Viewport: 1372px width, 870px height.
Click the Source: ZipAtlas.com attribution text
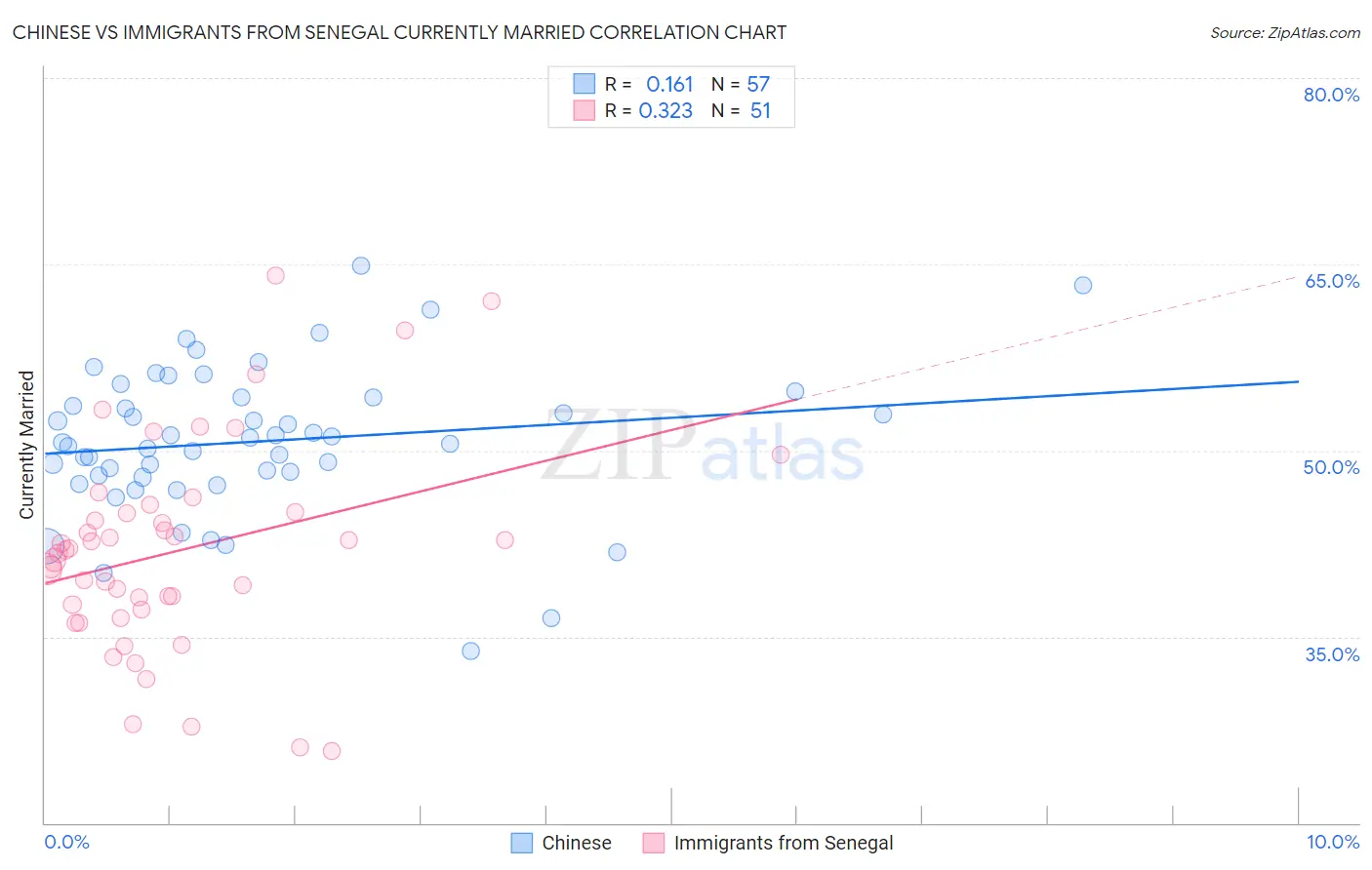pyautogui.click(x=1285, y=32)
